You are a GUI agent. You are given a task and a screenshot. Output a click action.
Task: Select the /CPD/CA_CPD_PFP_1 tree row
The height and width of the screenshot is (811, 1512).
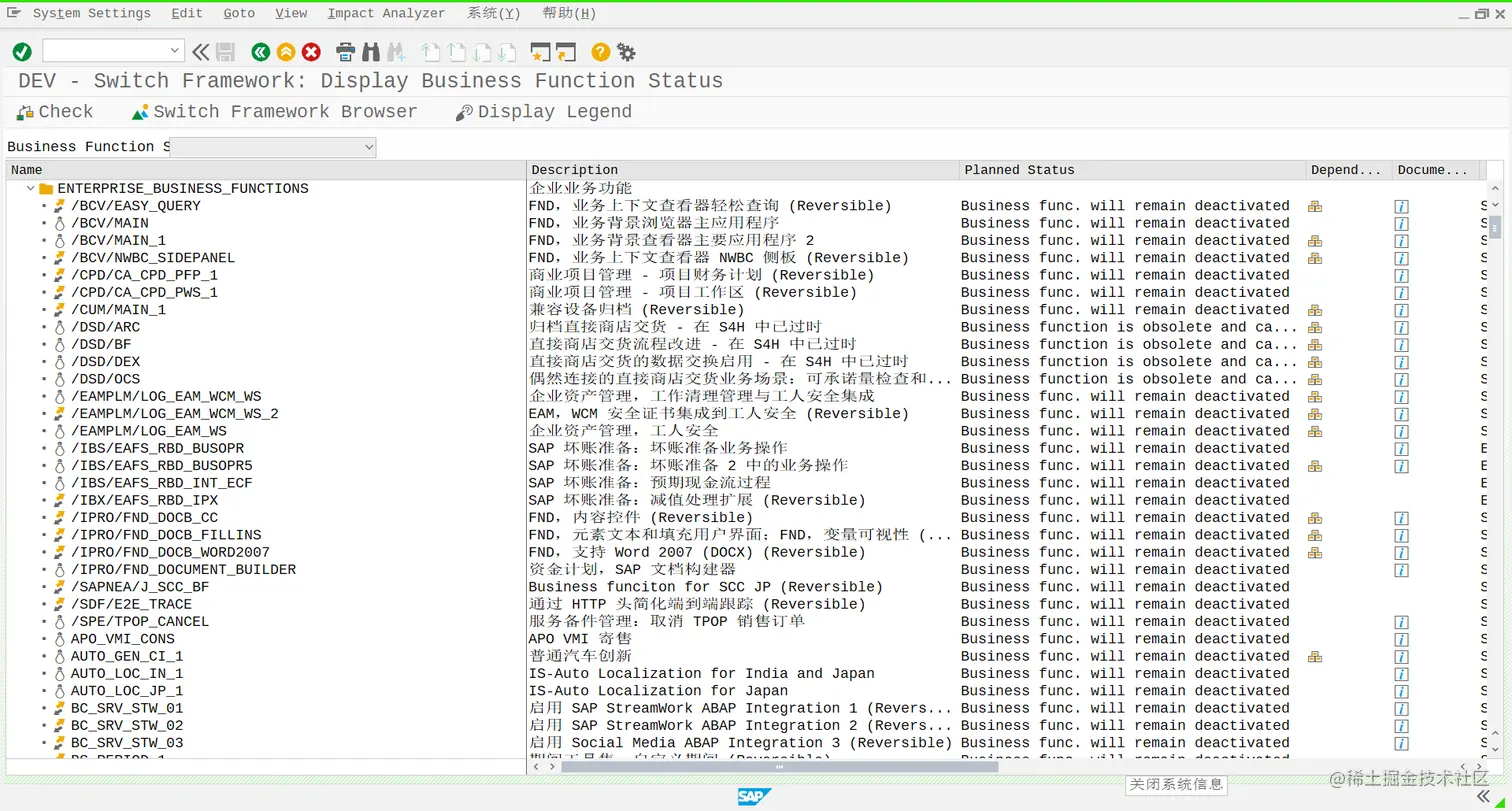point(144,275)
